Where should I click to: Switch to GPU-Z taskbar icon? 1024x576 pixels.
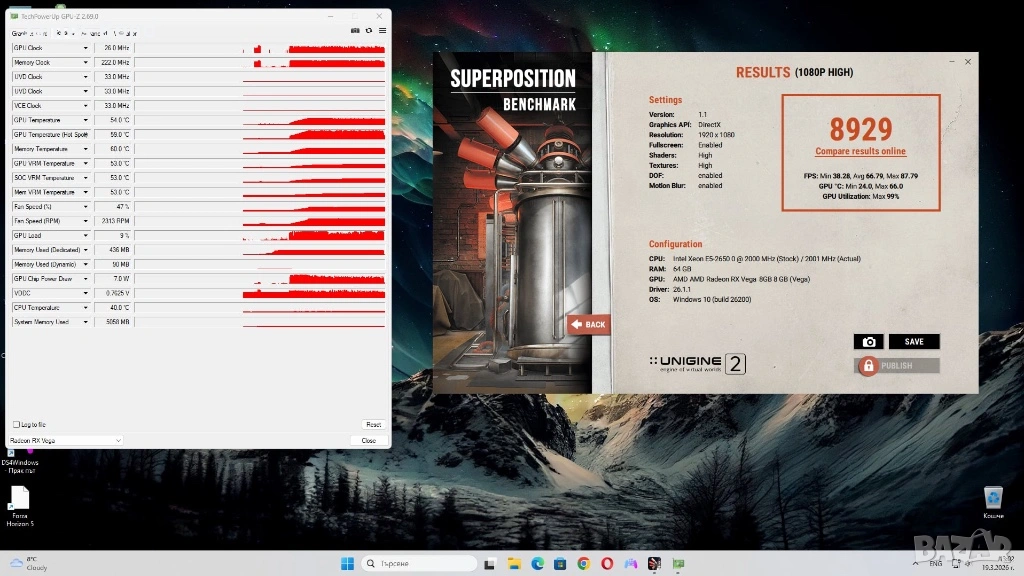tap(679, 564)
